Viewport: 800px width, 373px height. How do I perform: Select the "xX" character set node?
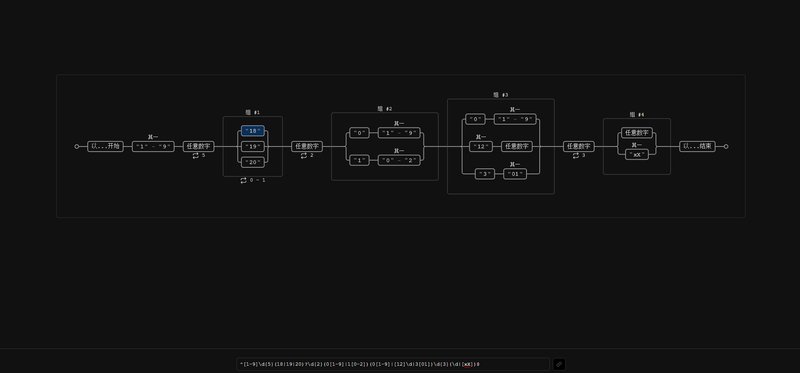pyautogui.click(x=637, y=154)
